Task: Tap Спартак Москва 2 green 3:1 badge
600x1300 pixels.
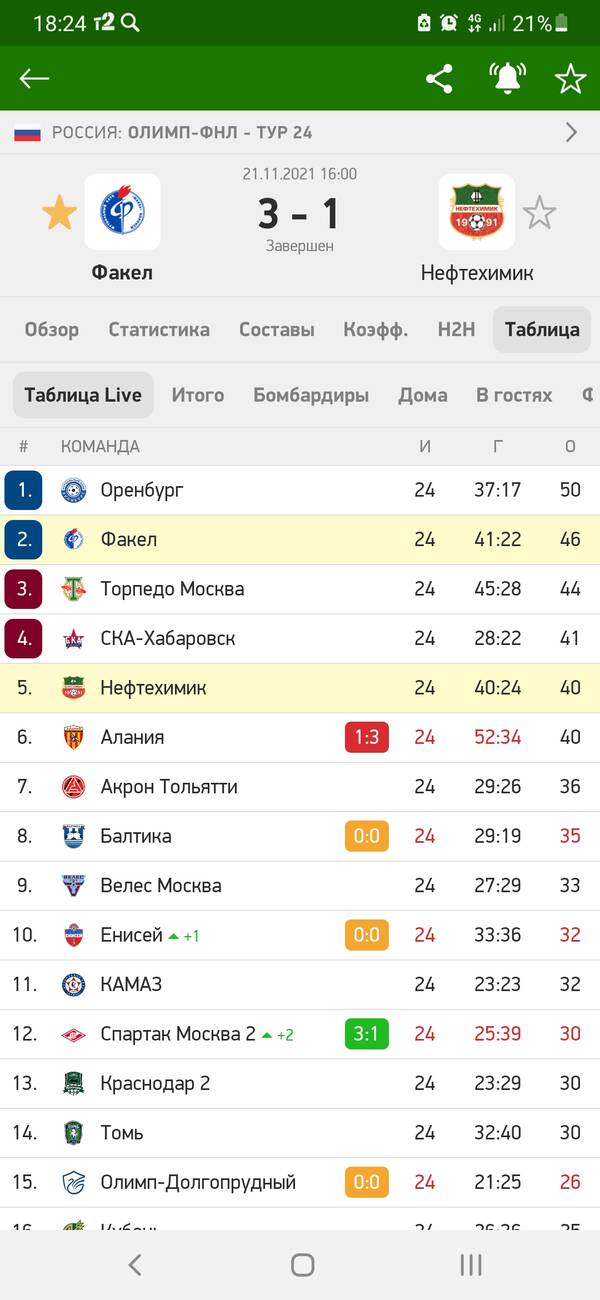Action: (366, 1034)
